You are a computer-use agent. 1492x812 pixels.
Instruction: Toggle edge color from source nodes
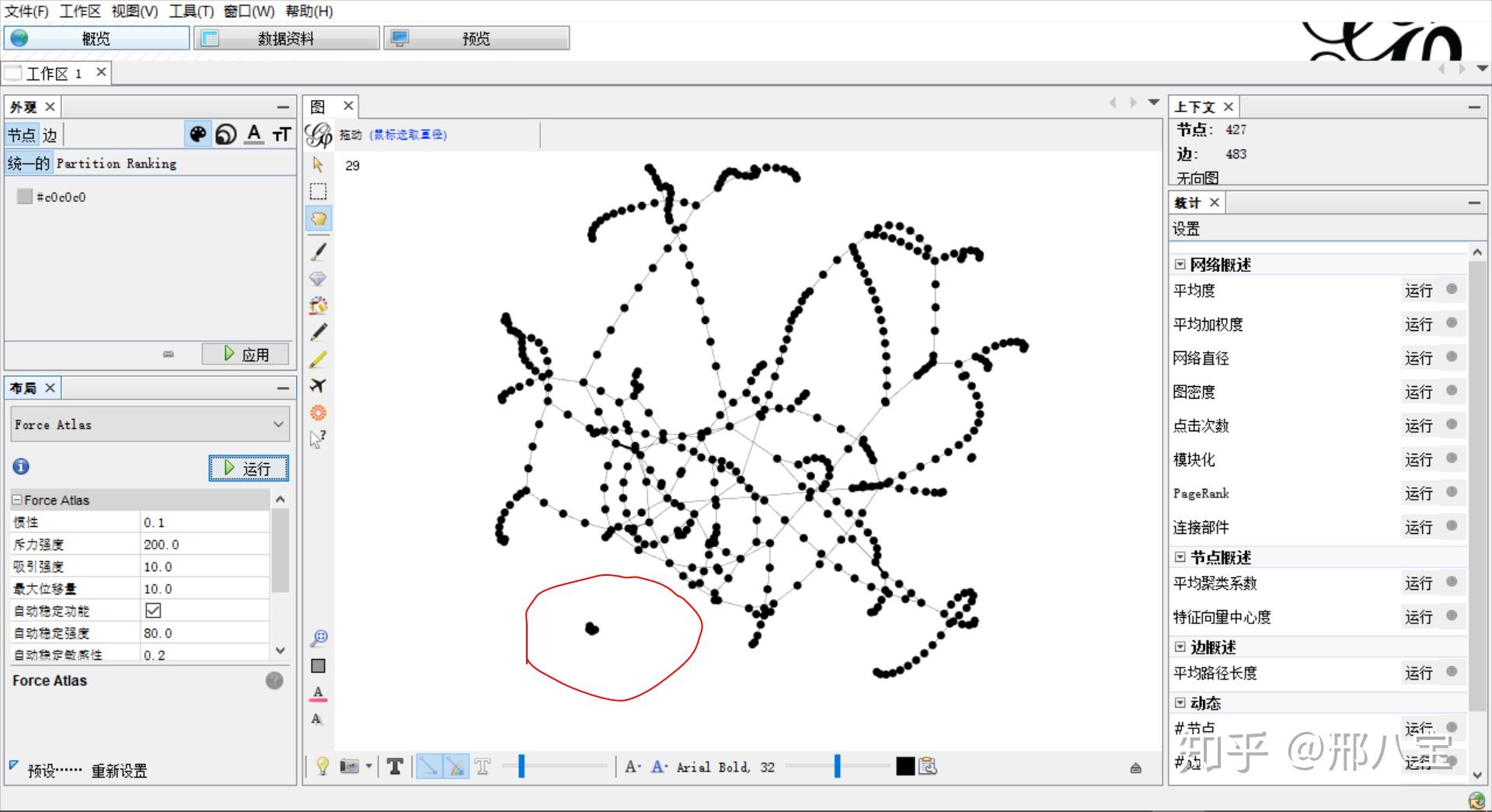[456, 767]
